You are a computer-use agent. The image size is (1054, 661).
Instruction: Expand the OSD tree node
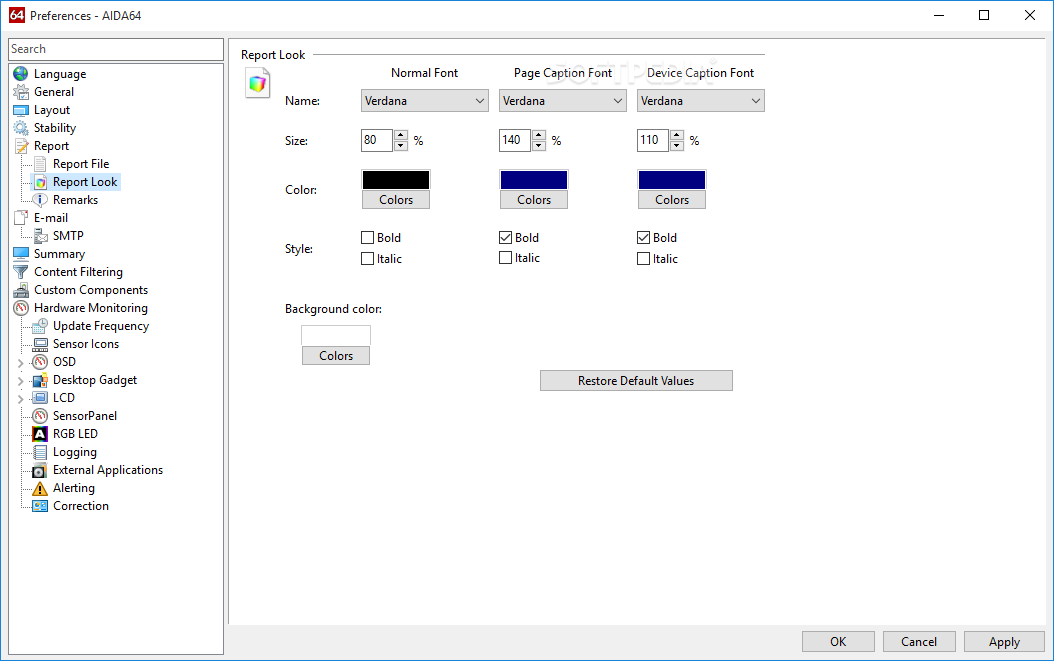click(x=20, y=363)
